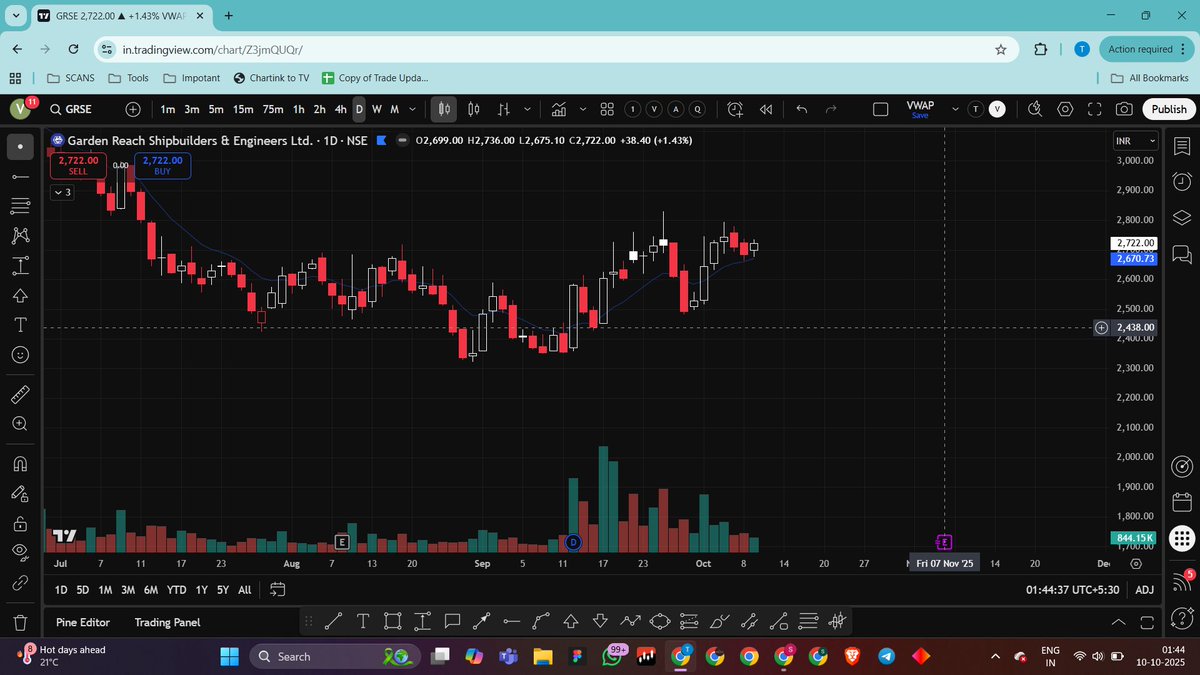Open the Alerts clock icon
The height and width of the screenshot is (675, 1200).
pyautogui.click(x=733, y=110)
